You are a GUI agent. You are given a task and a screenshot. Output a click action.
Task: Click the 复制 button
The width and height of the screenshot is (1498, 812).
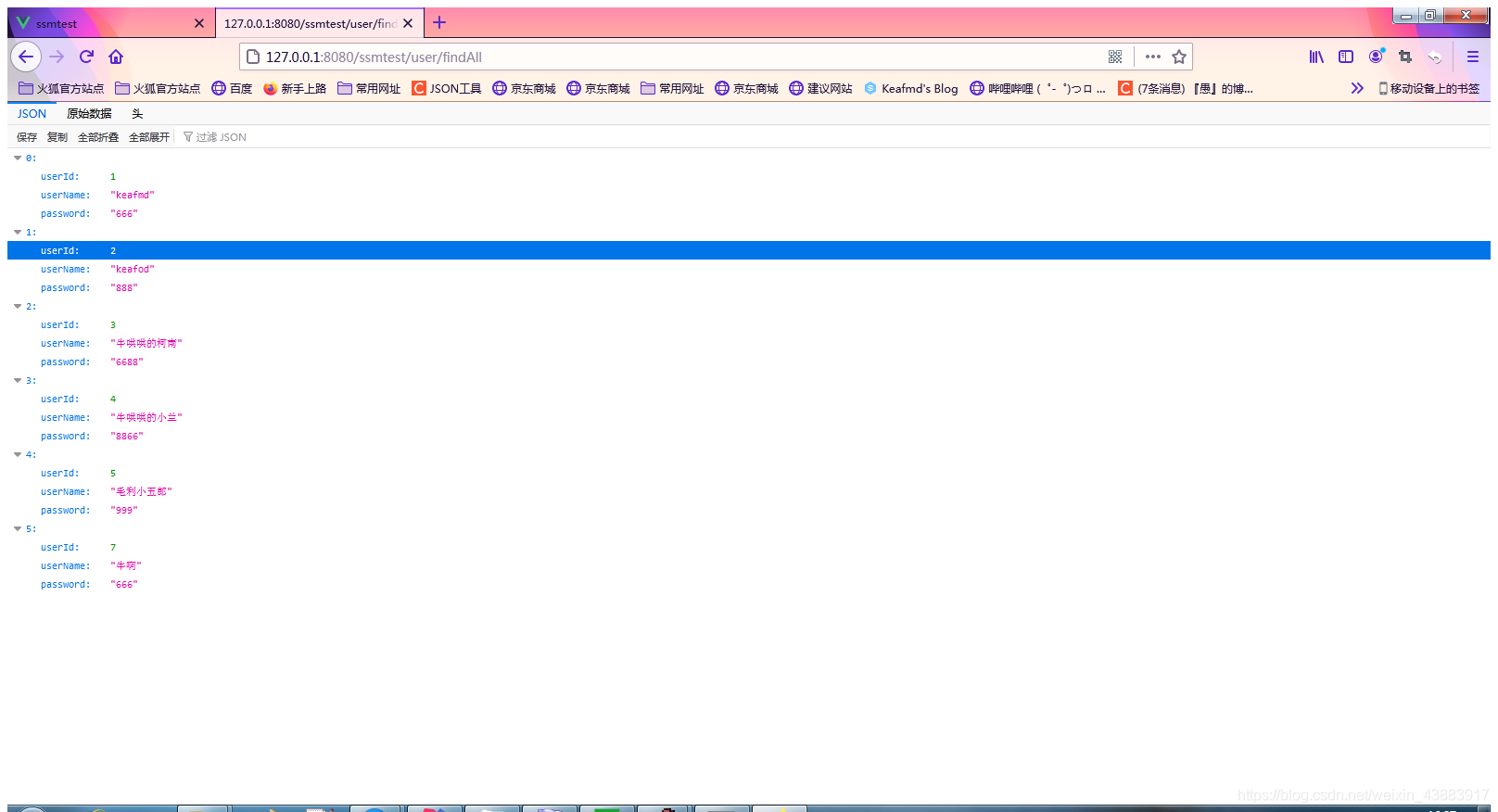[x=57, y=136]
